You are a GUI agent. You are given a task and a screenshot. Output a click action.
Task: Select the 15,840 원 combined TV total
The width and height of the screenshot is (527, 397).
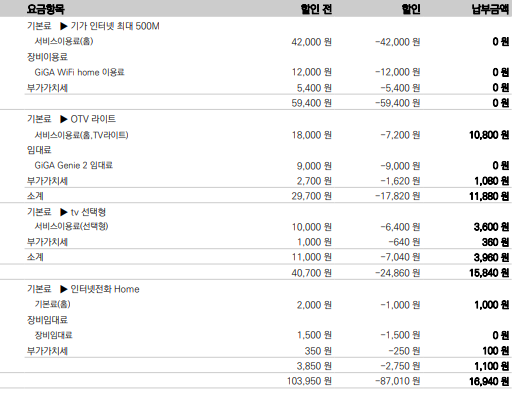pyautogui.click(x=489, y=273)
